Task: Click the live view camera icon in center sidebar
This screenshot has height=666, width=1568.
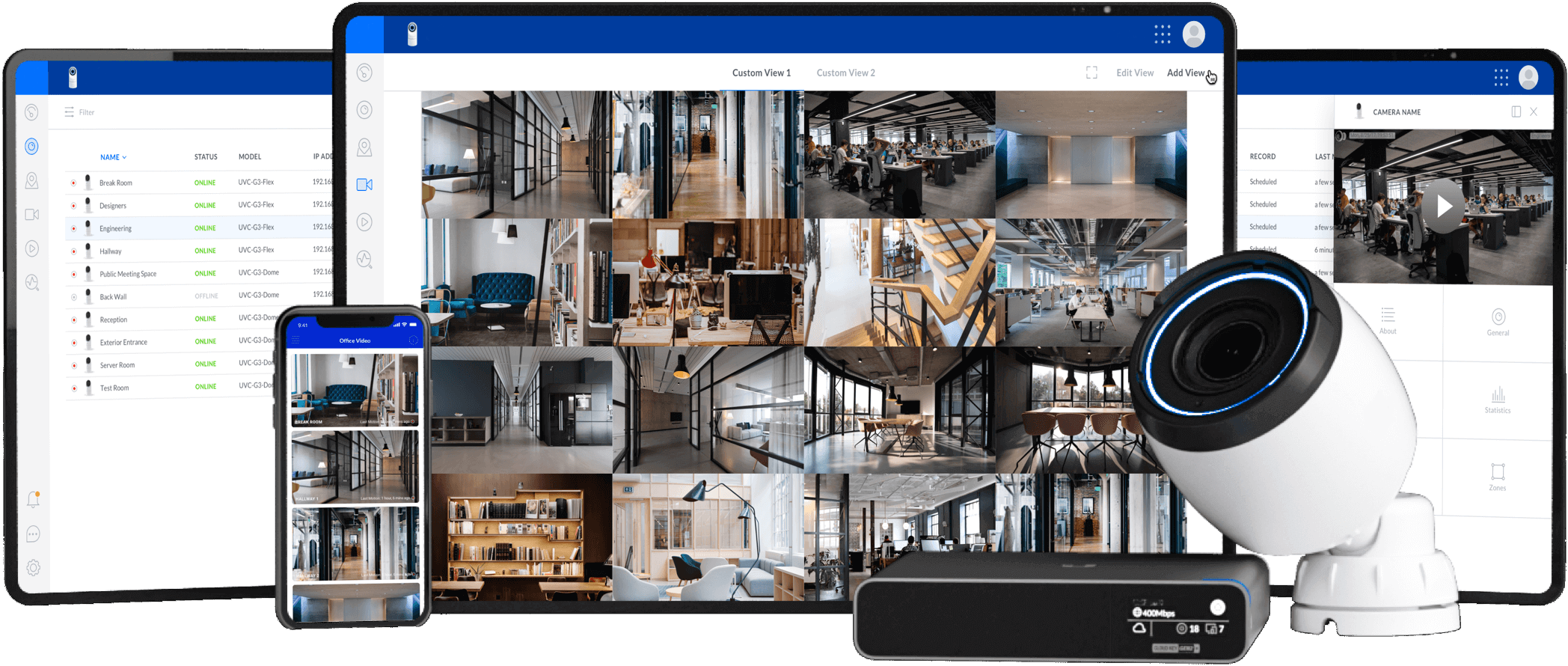Action: (364, 185)
